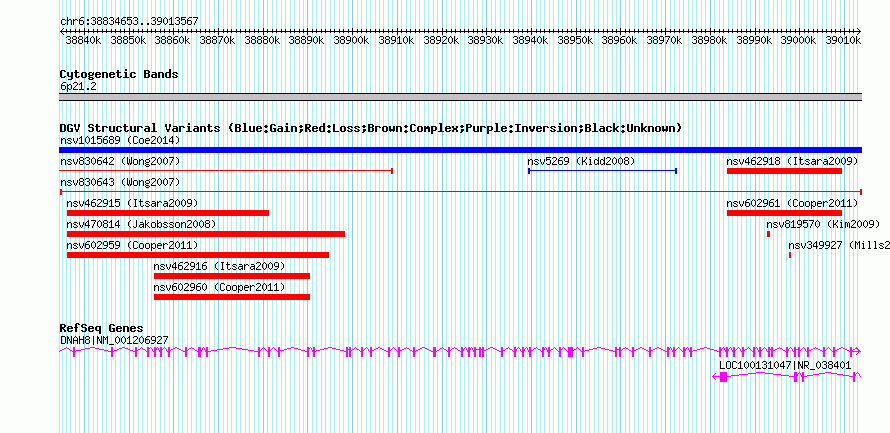Open the nsv5269 (Kidd2008) variant label
The width and height of the screenshot is (890, 433).
[581, 162]
